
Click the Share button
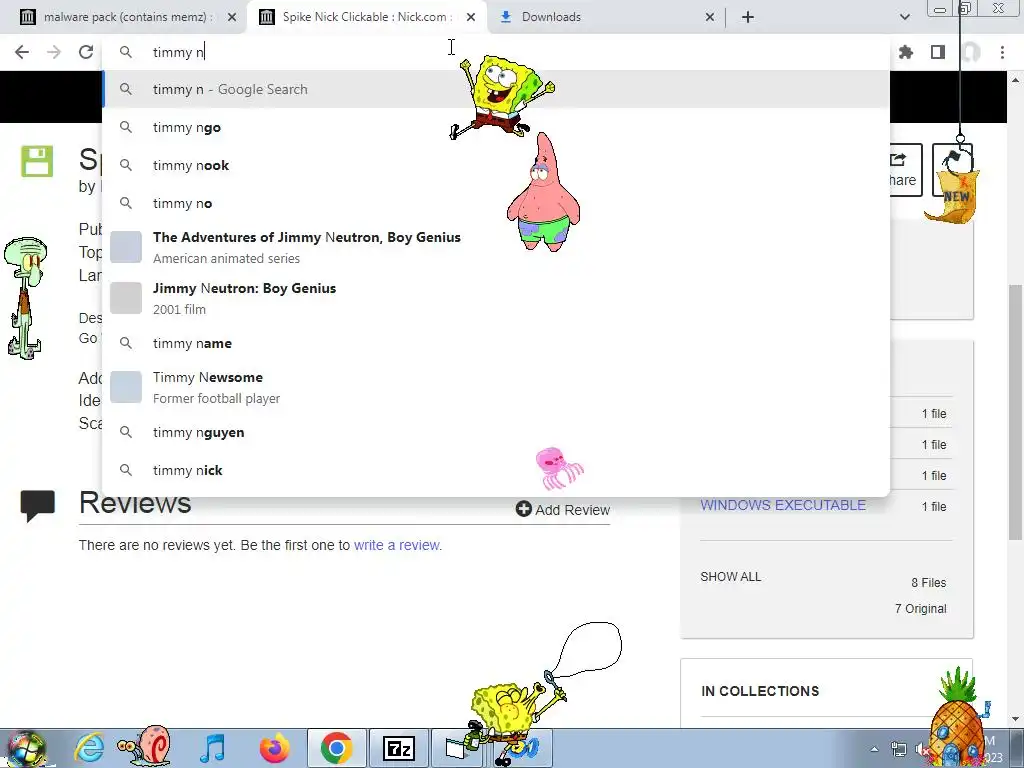905,170
